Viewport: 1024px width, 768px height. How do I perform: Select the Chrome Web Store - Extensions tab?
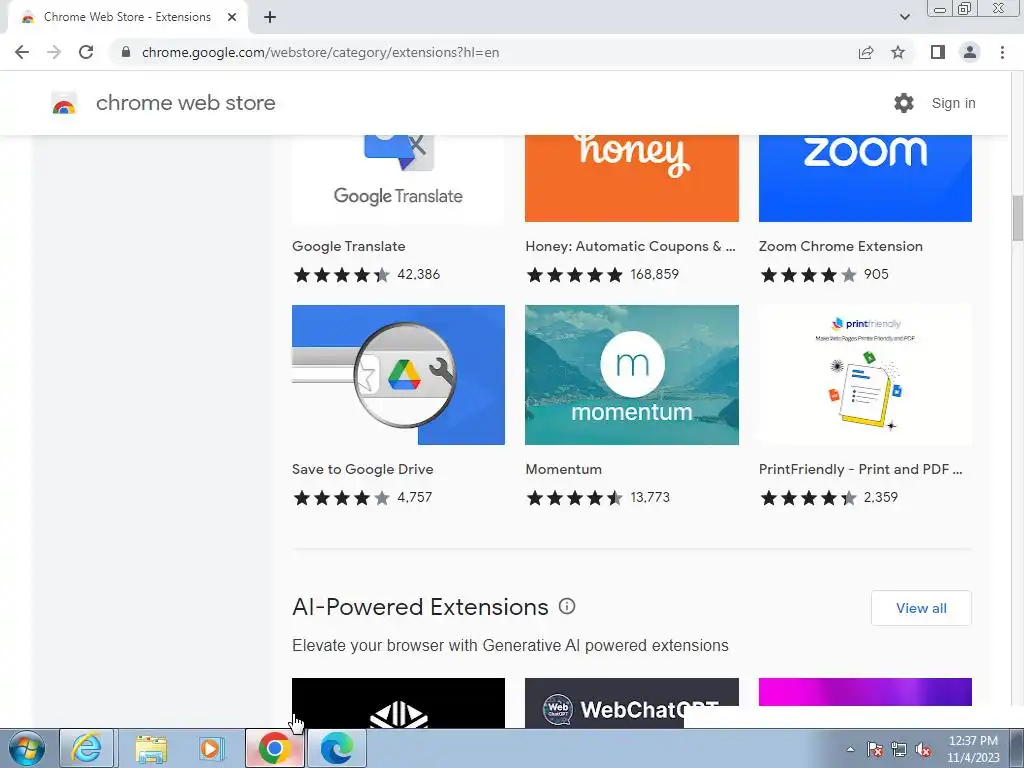127,17
